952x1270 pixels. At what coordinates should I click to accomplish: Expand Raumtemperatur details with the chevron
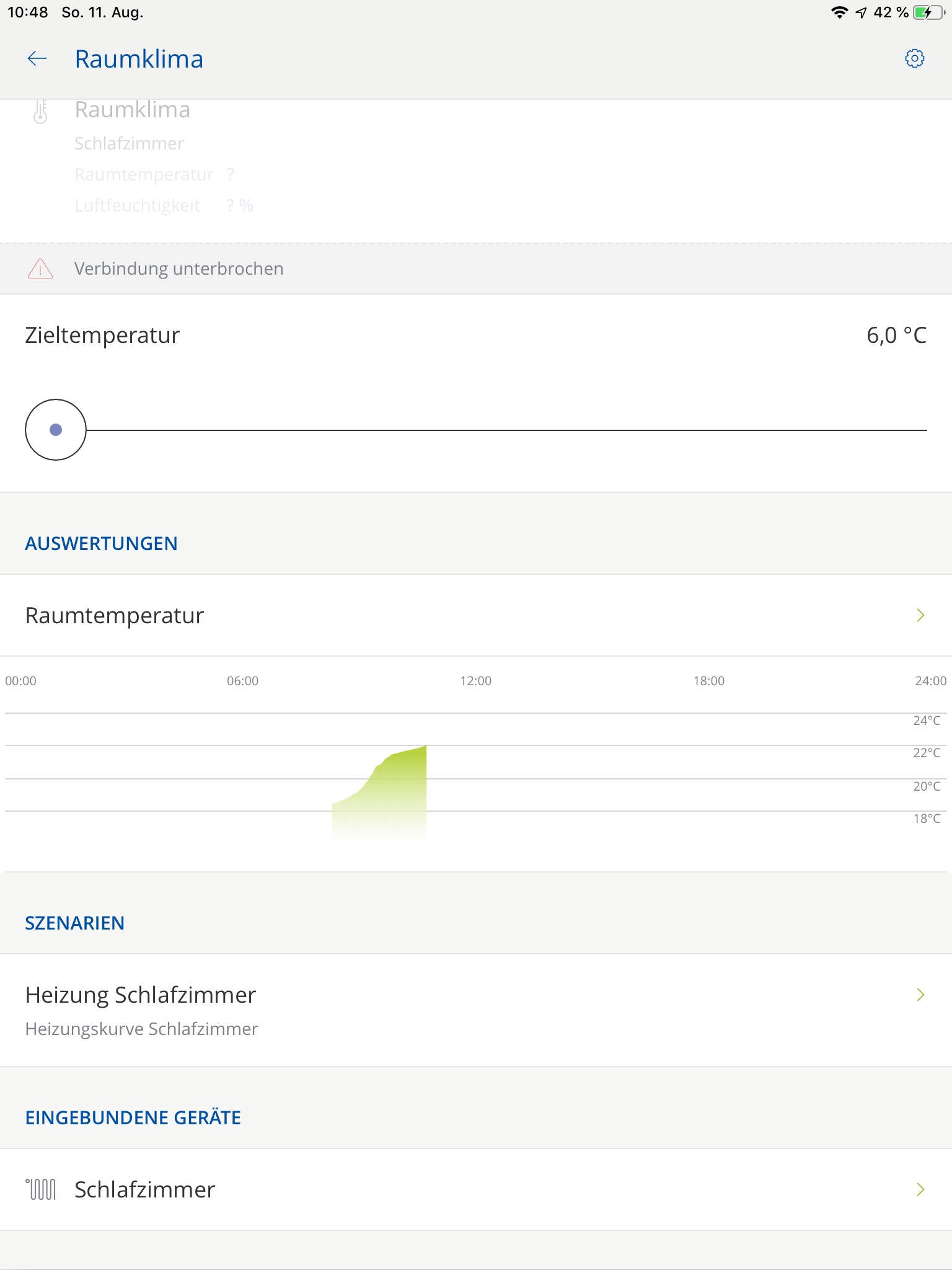pyautogui.click(x=920, y=615)
